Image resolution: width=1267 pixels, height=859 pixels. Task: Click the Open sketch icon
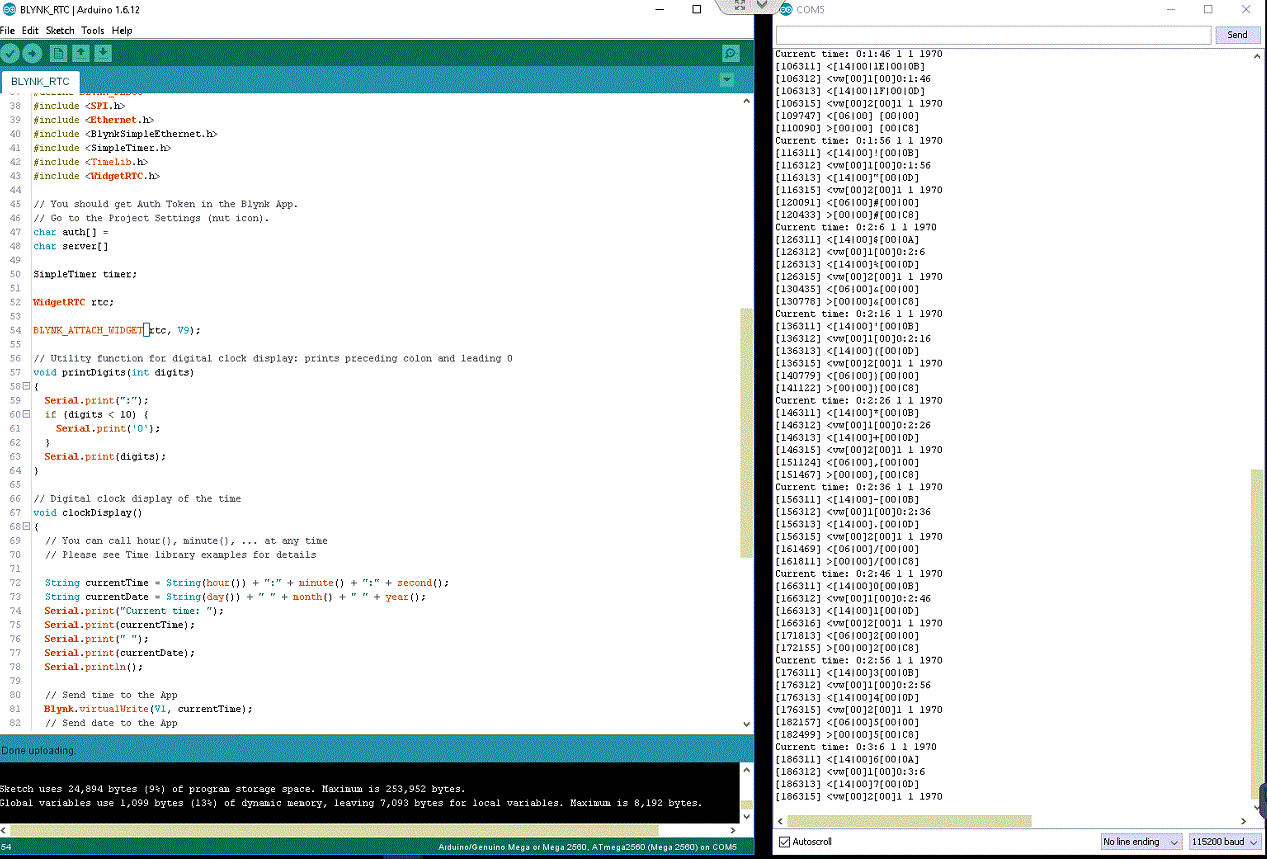(81, 53)
